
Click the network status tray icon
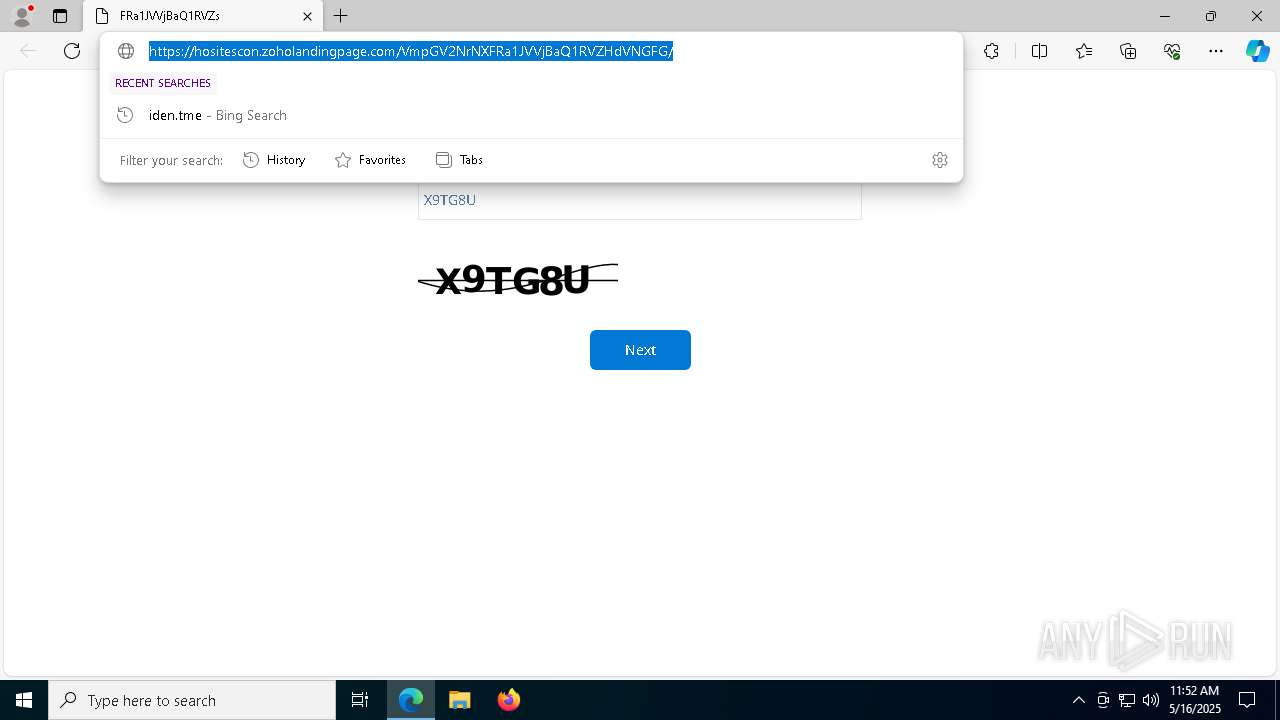1127,700
